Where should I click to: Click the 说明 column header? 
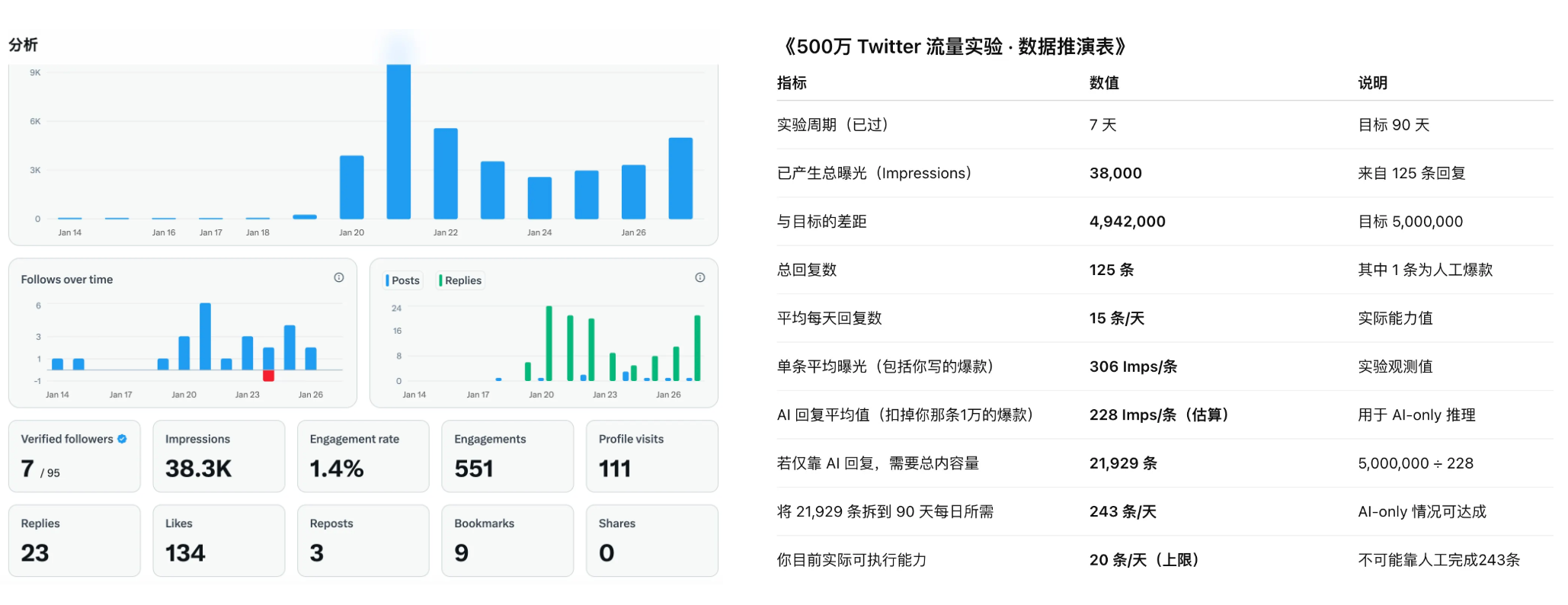[1372, 83]
